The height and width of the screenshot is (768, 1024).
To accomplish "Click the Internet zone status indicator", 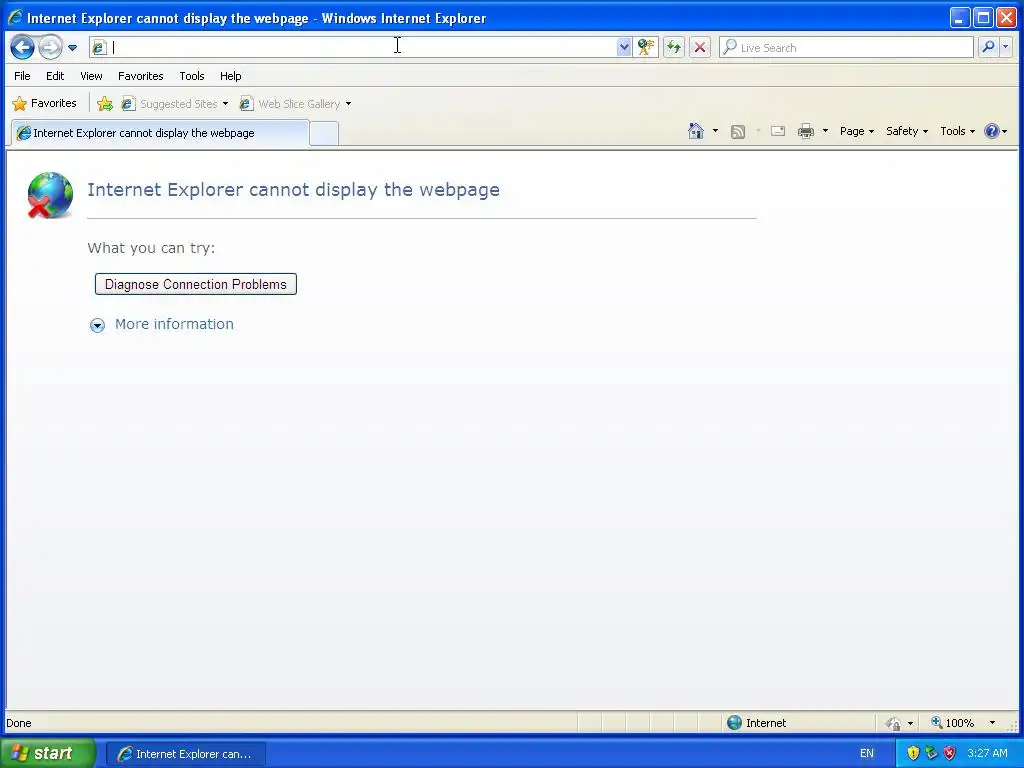I will point(756,722).
